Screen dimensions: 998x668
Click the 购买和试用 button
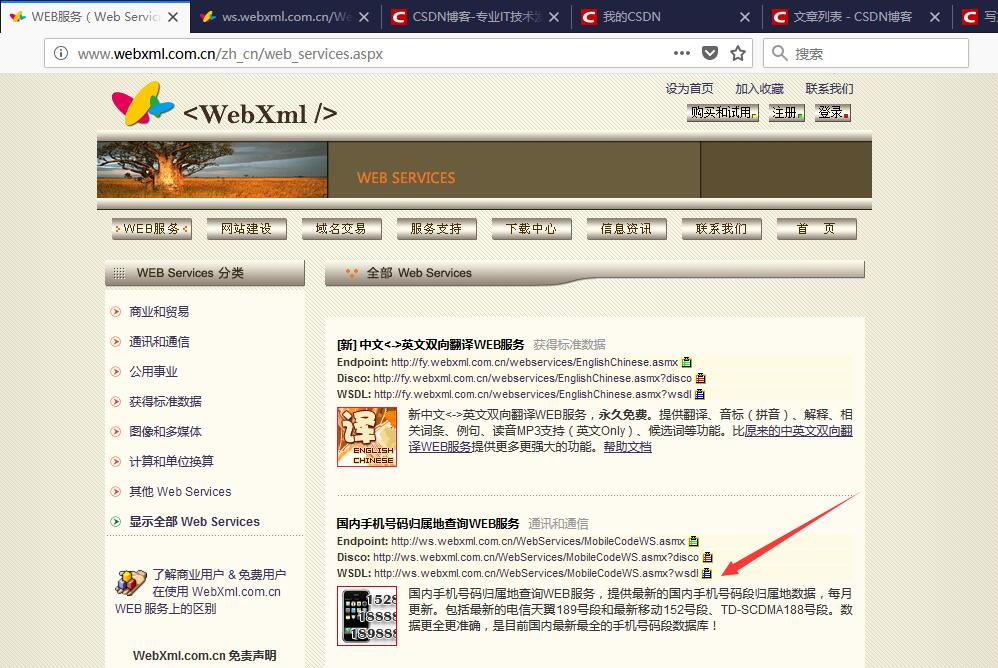pyautogui.click(x=723, y=113)
